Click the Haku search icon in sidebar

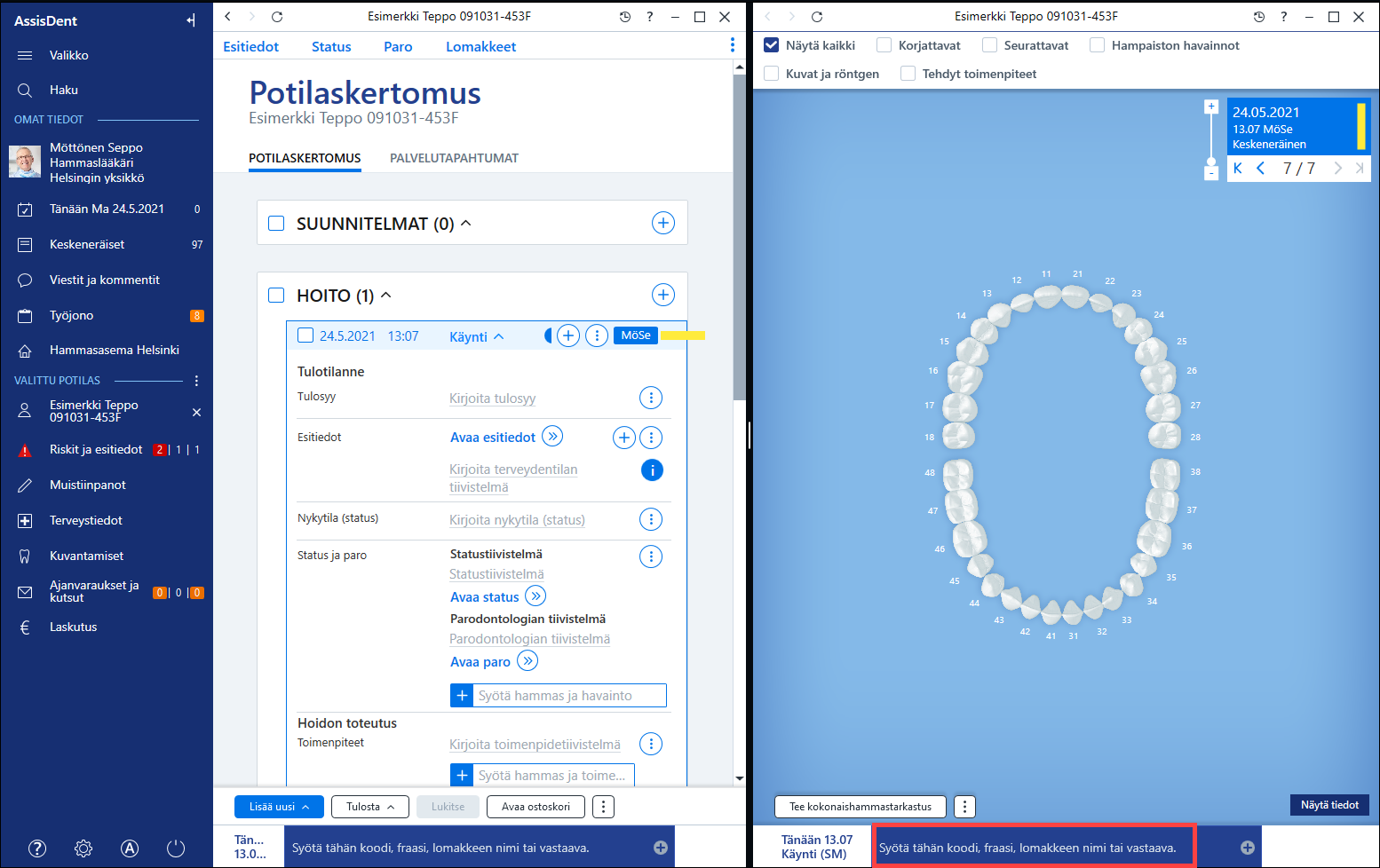[25, 90]
